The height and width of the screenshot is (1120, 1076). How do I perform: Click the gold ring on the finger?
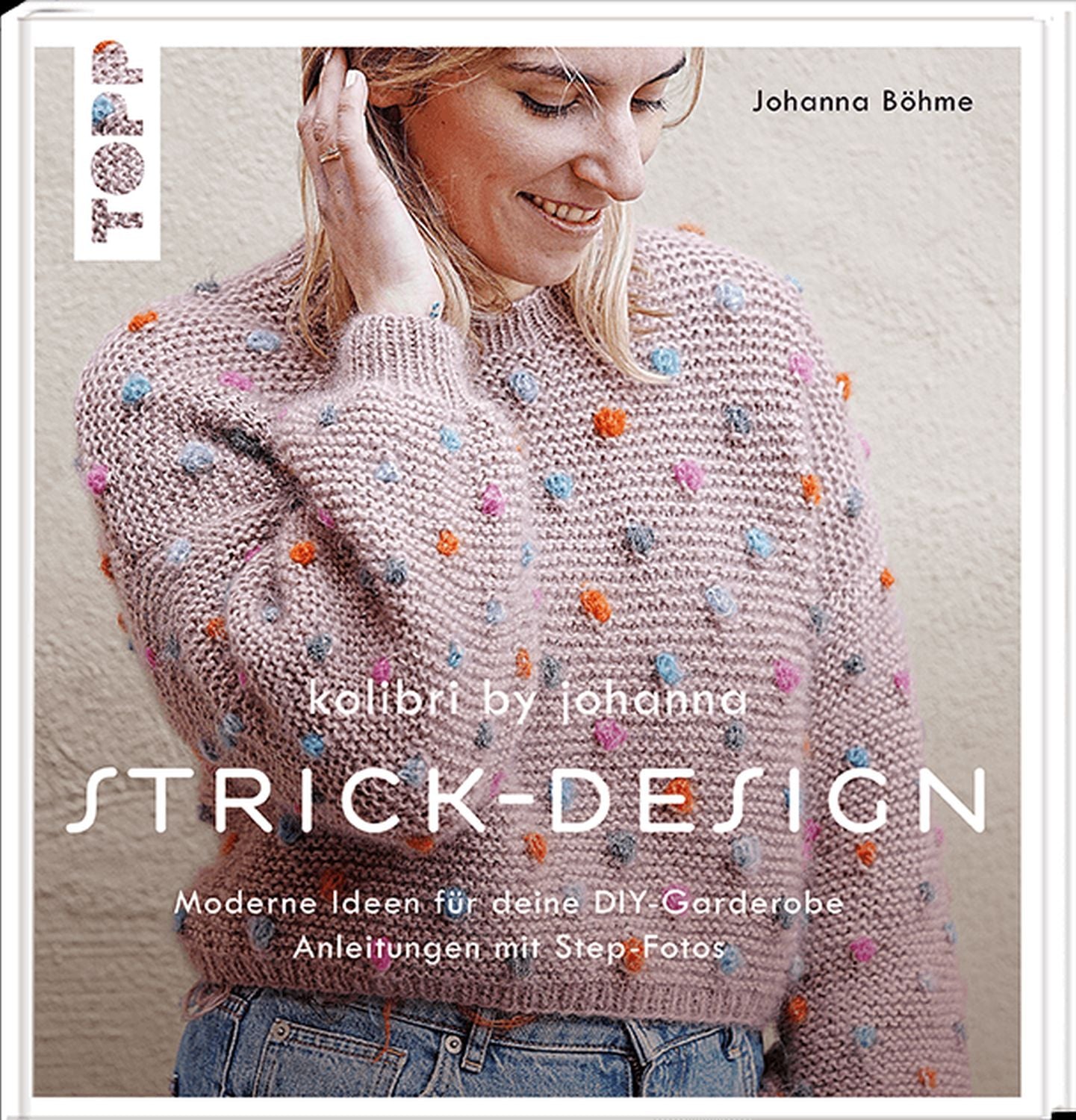coord(329,156)
